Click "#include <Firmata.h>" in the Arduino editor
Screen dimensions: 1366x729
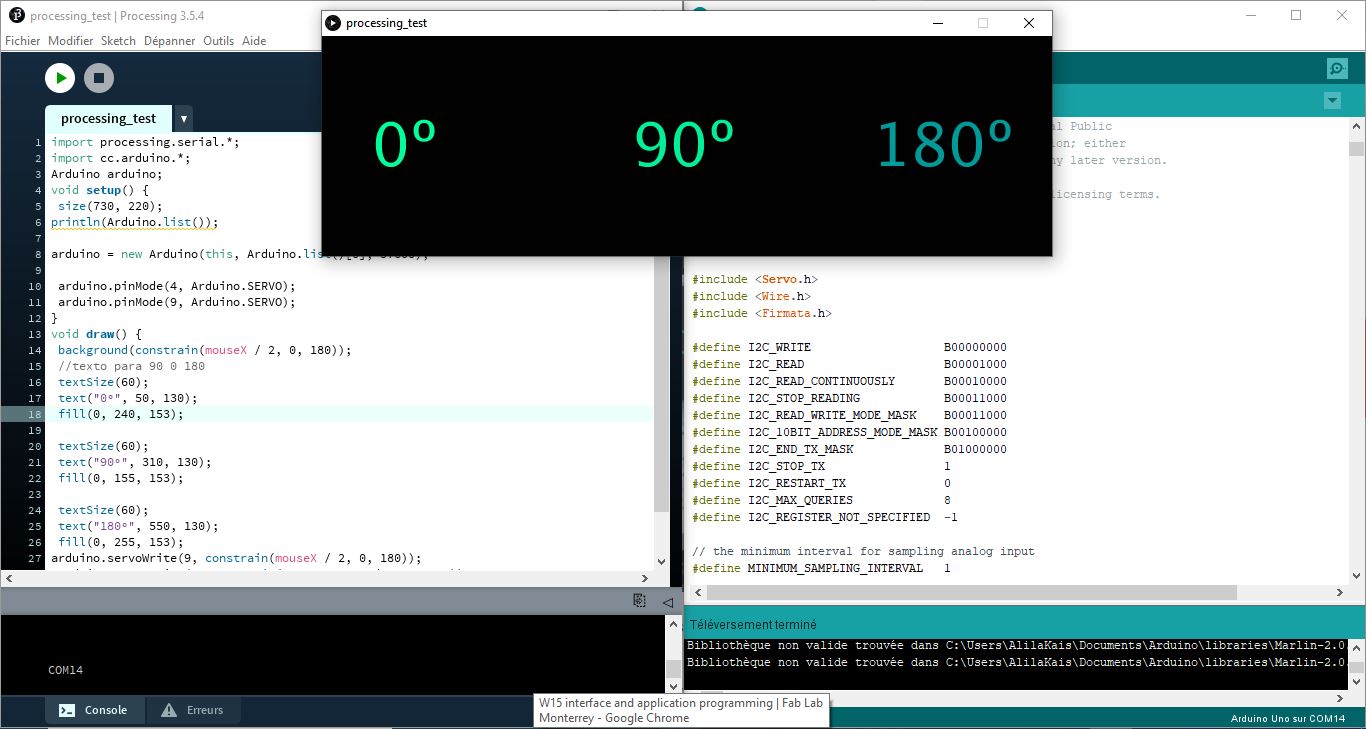click(761, 314)
